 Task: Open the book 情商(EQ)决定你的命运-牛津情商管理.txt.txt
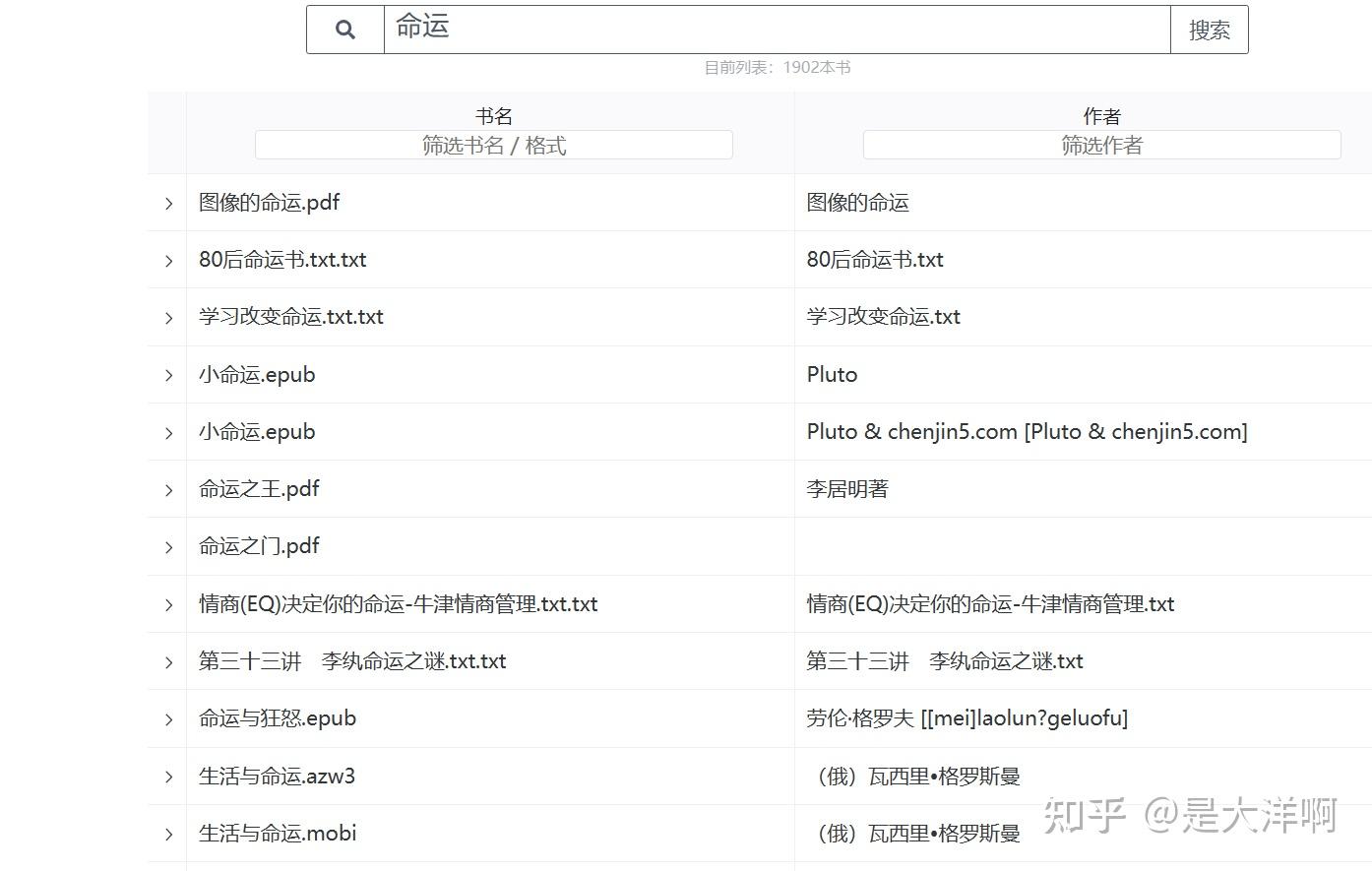point(397,603)
